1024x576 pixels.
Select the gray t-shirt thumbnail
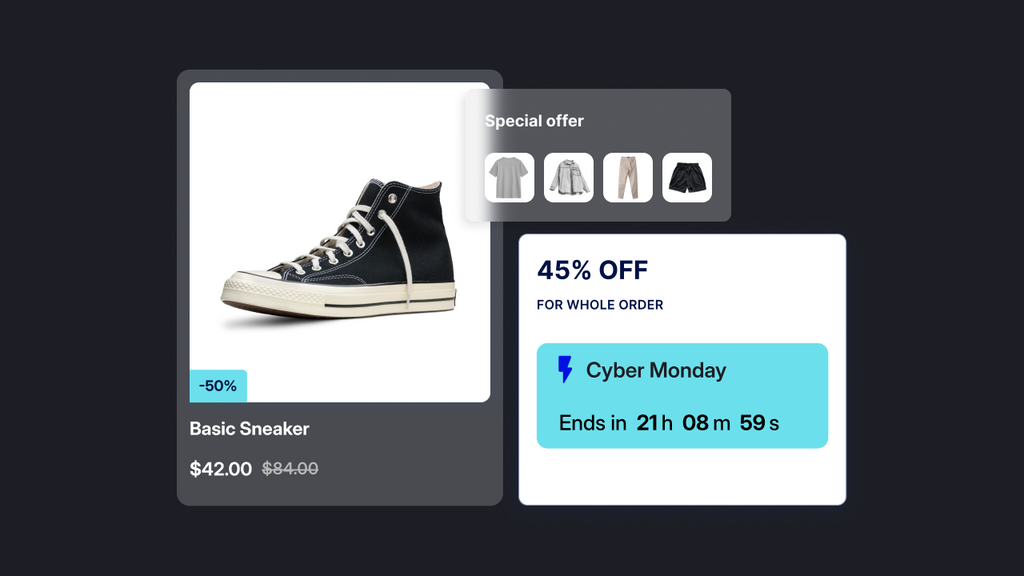point(509,178)
